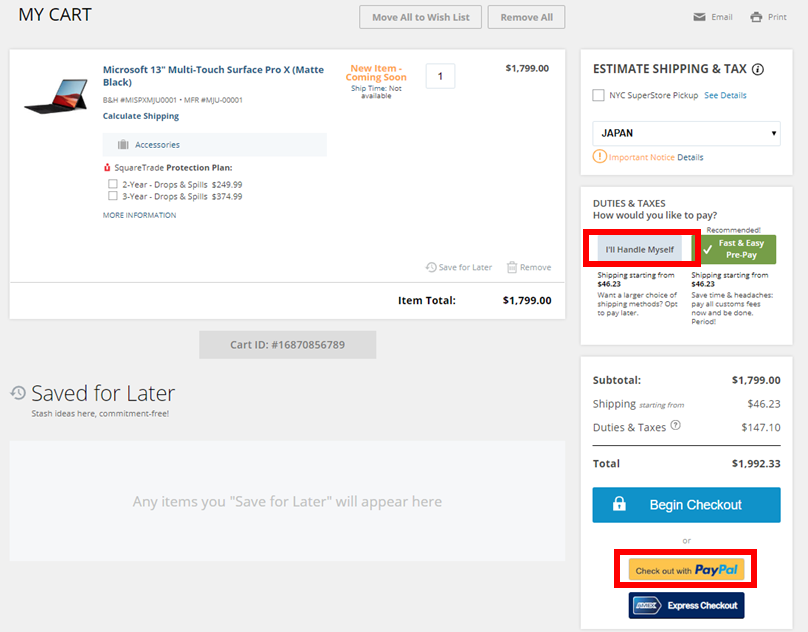This screenshot has height=632, width=808.
Task: Click the Surface Pro X product thumbnail
Action: pos(56,96)
